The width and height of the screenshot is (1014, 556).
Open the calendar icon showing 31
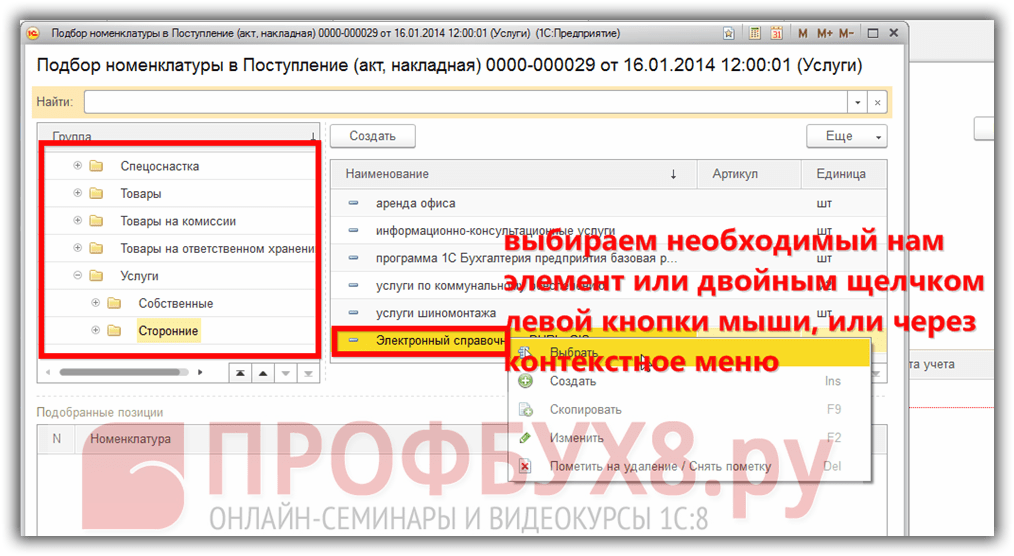(x=776, y=33)
